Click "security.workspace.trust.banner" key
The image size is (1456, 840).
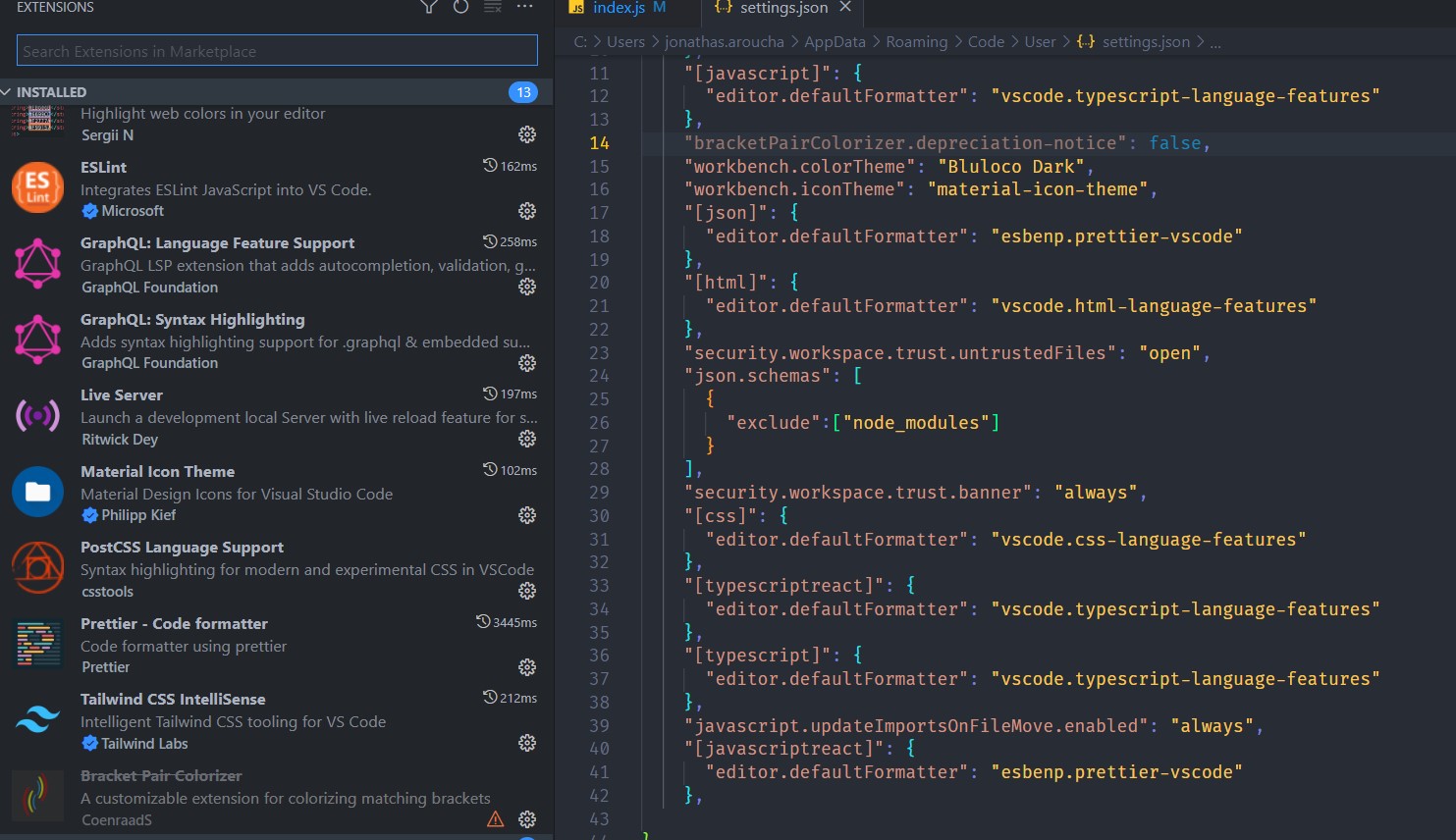(x=858, y=493)
